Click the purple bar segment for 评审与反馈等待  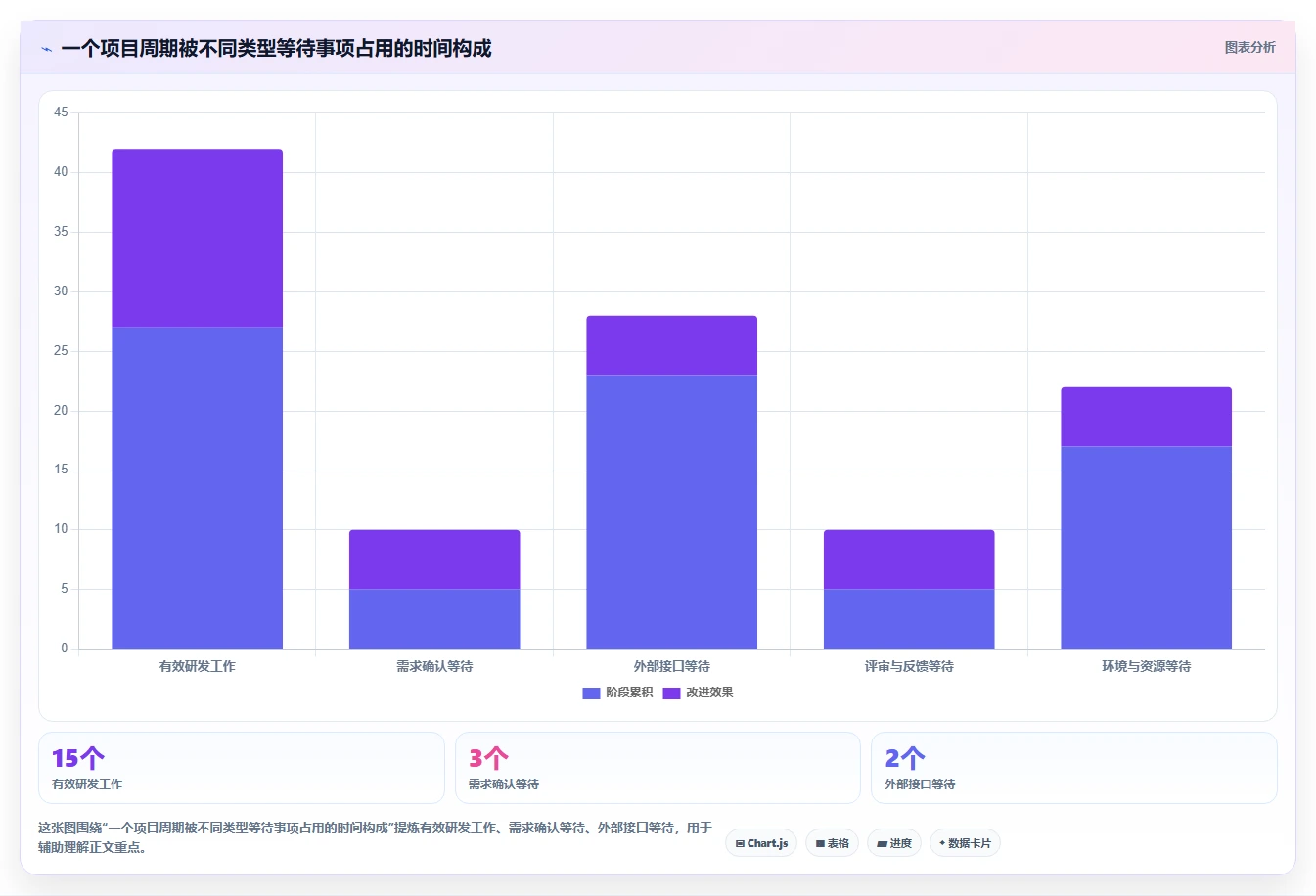pos(909,560)
